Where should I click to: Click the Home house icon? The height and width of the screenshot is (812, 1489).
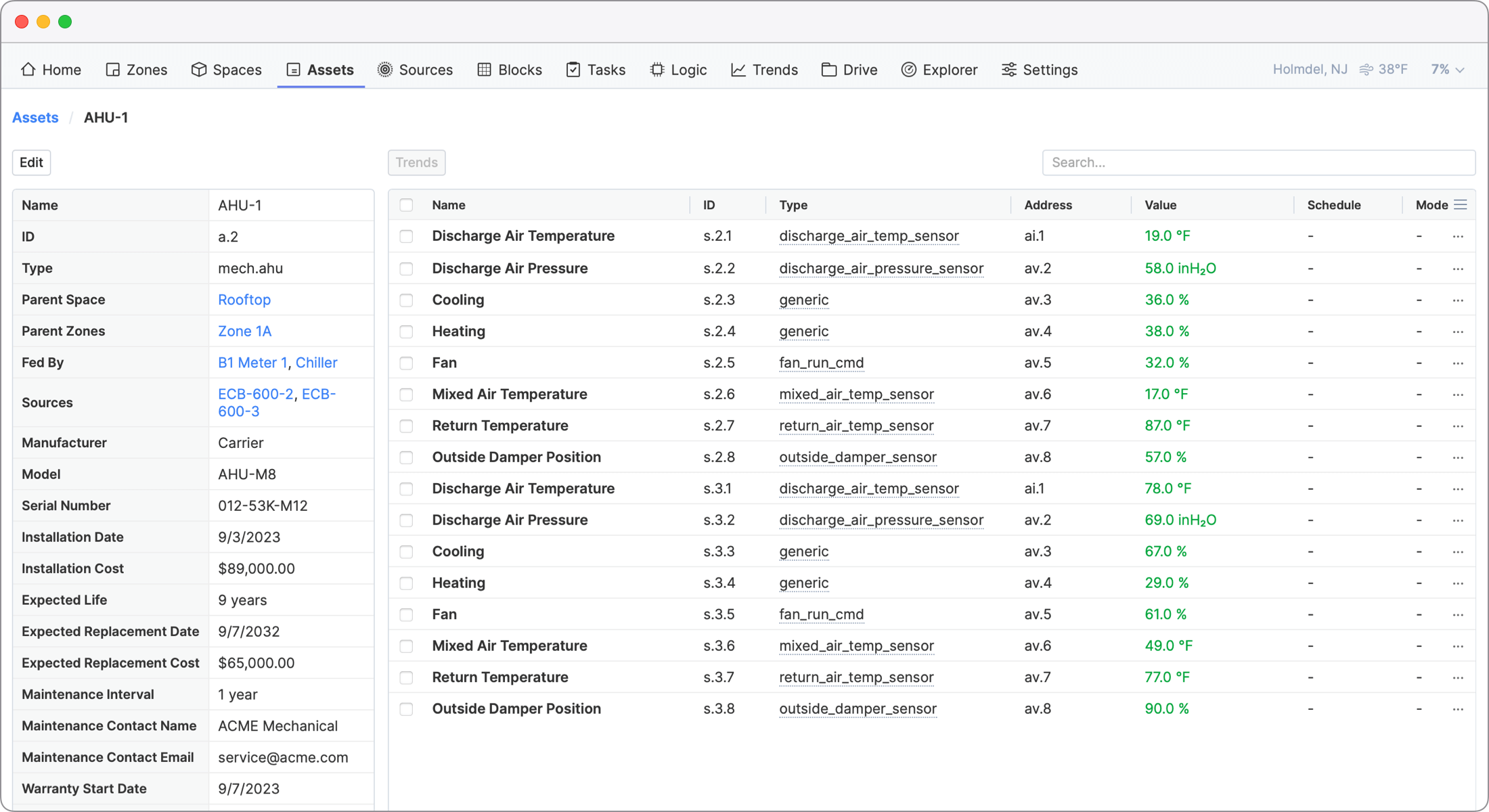pos(28,70)
